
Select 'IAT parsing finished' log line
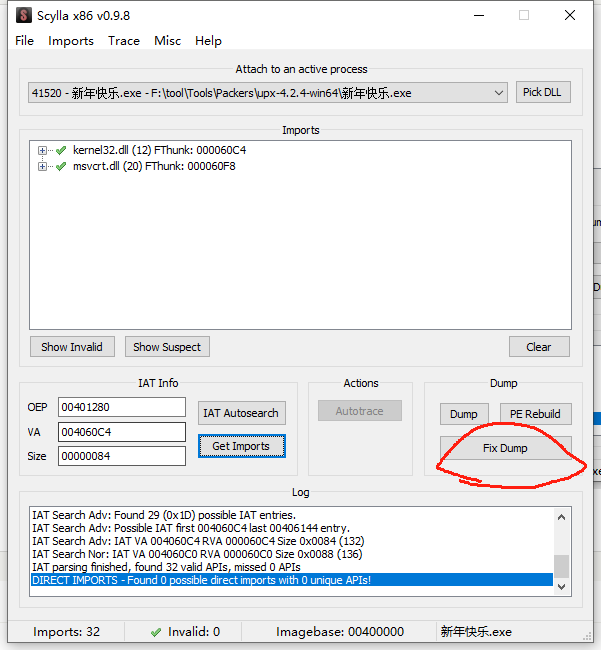[167, 567]
